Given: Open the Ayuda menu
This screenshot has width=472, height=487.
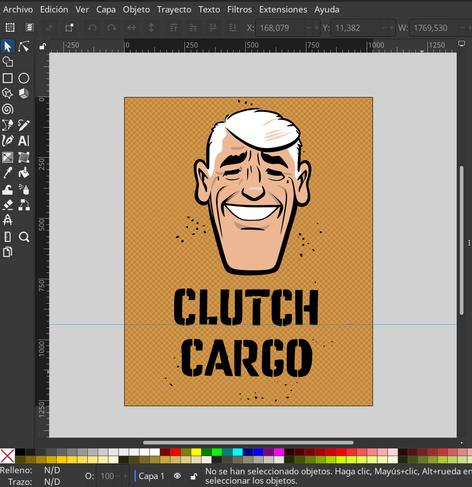Looking at the screenshot, I should click(x=327, y=9).
